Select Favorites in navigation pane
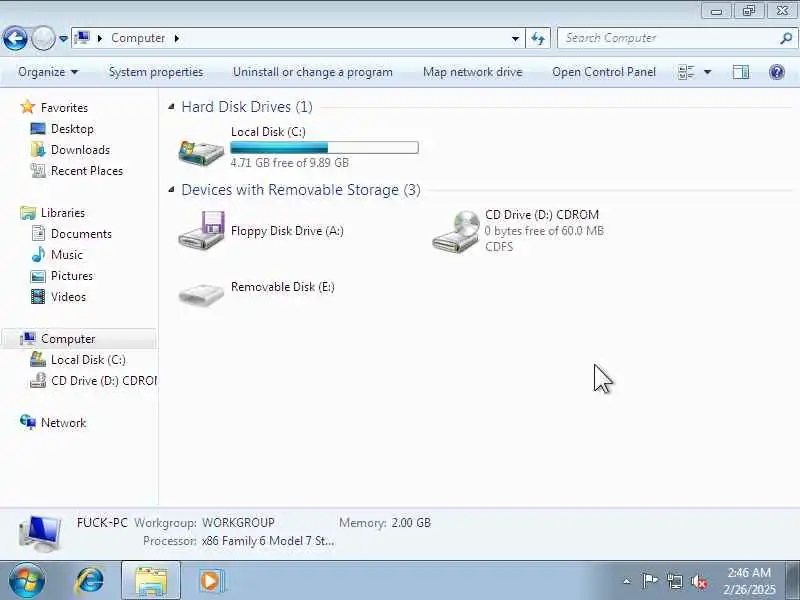 (64, 108)
